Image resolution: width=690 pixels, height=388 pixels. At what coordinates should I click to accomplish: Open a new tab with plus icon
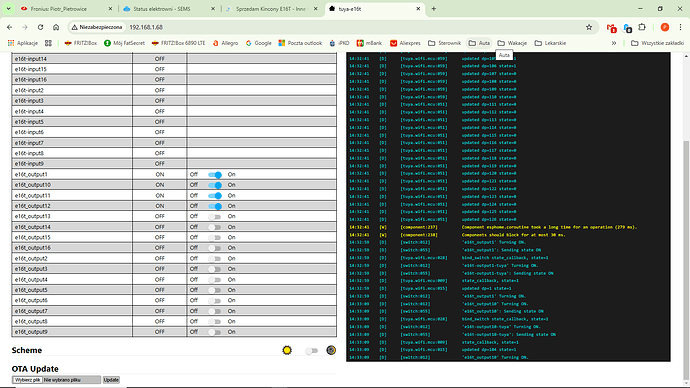pos(433,9)
